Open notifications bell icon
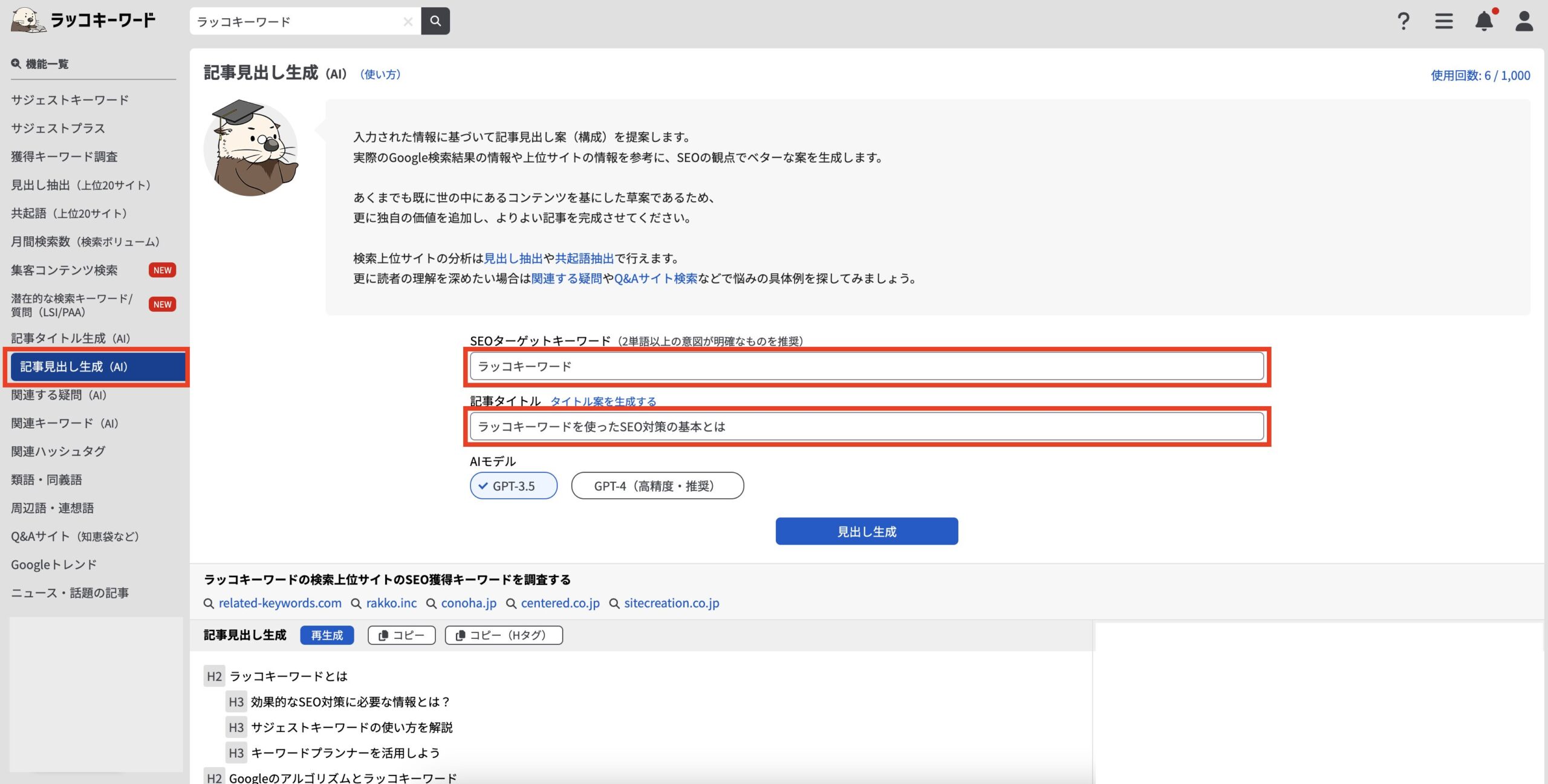 click(x=1485, y=21)
